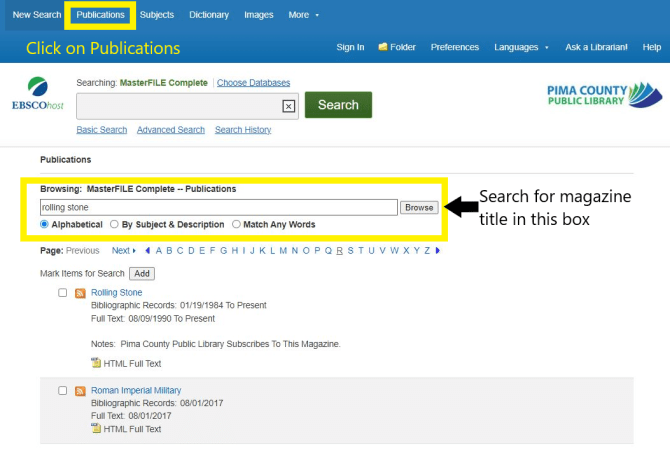670x450 pixels.
Task: Click HTML Full Text icon under Roman Imperial Military
Action: [x=96, y=428]
